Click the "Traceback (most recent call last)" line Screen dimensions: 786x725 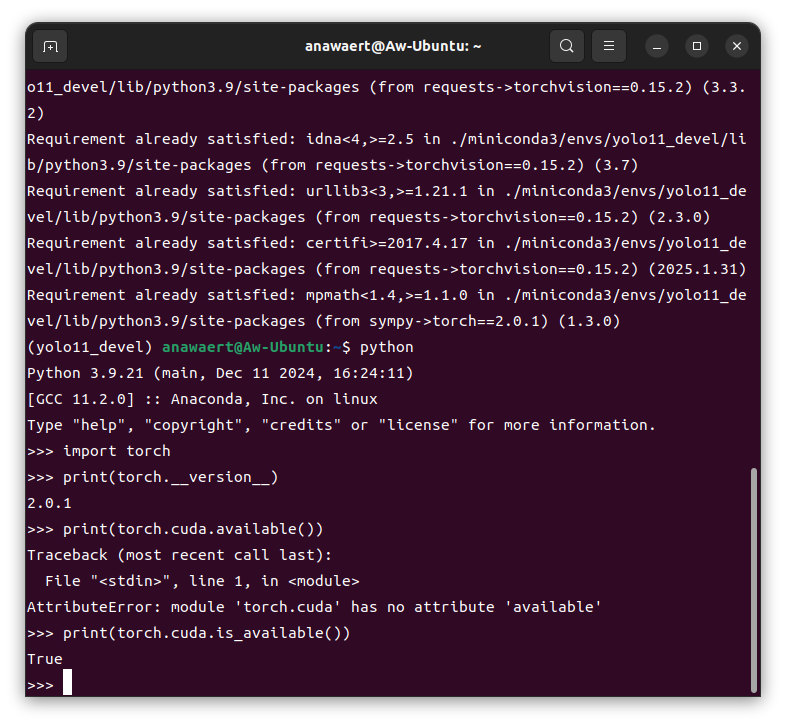point(179,555)
